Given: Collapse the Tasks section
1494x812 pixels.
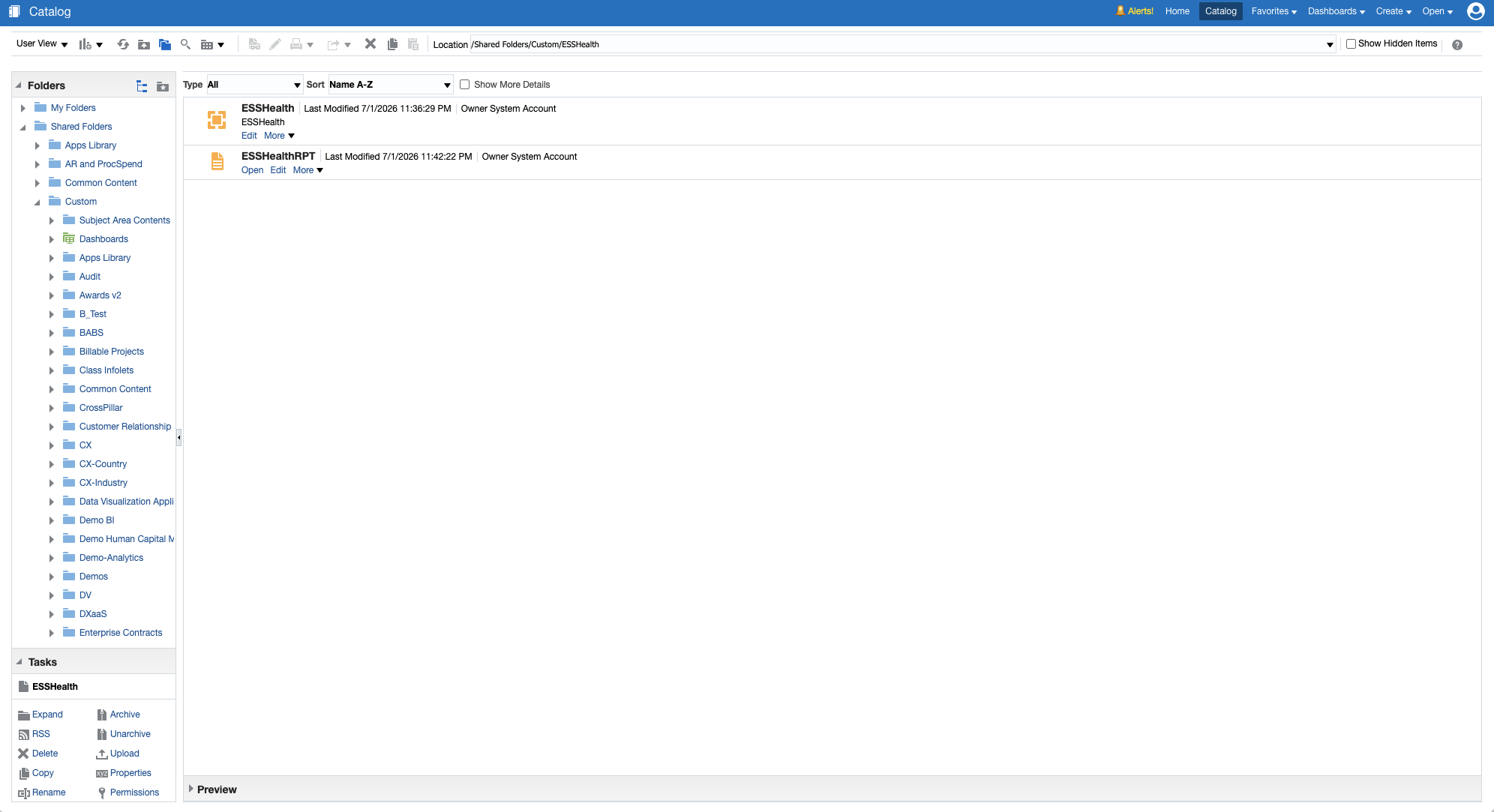Looking at the screenshot, I should 19,662.
